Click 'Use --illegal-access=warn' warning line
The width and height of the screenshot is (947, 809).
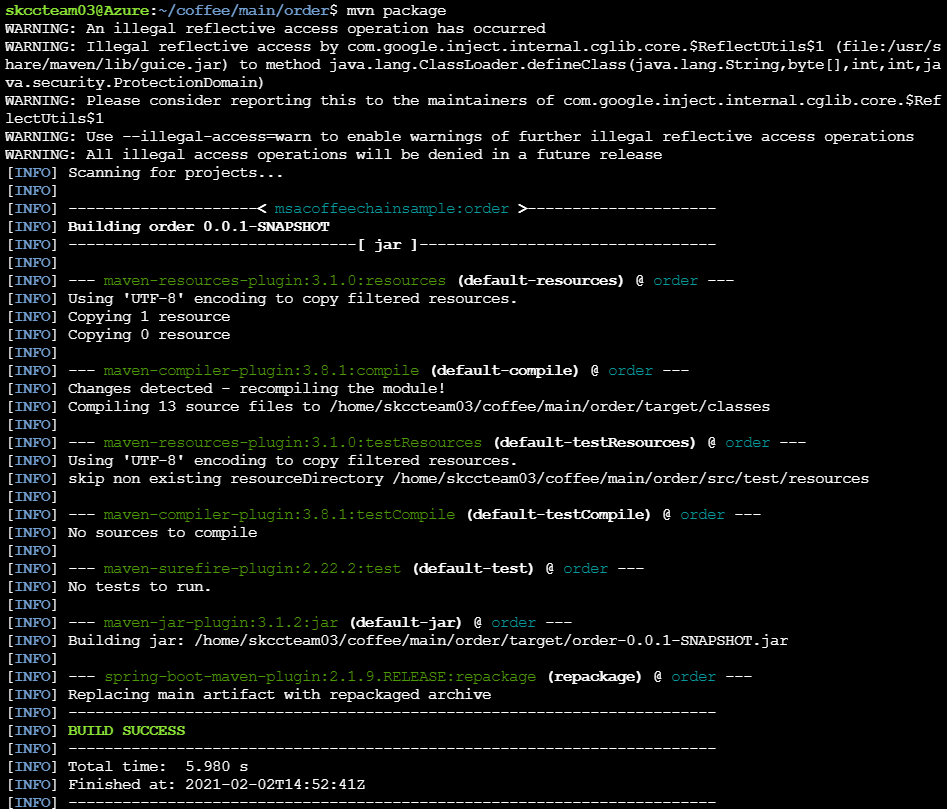[x=459, y=137]
